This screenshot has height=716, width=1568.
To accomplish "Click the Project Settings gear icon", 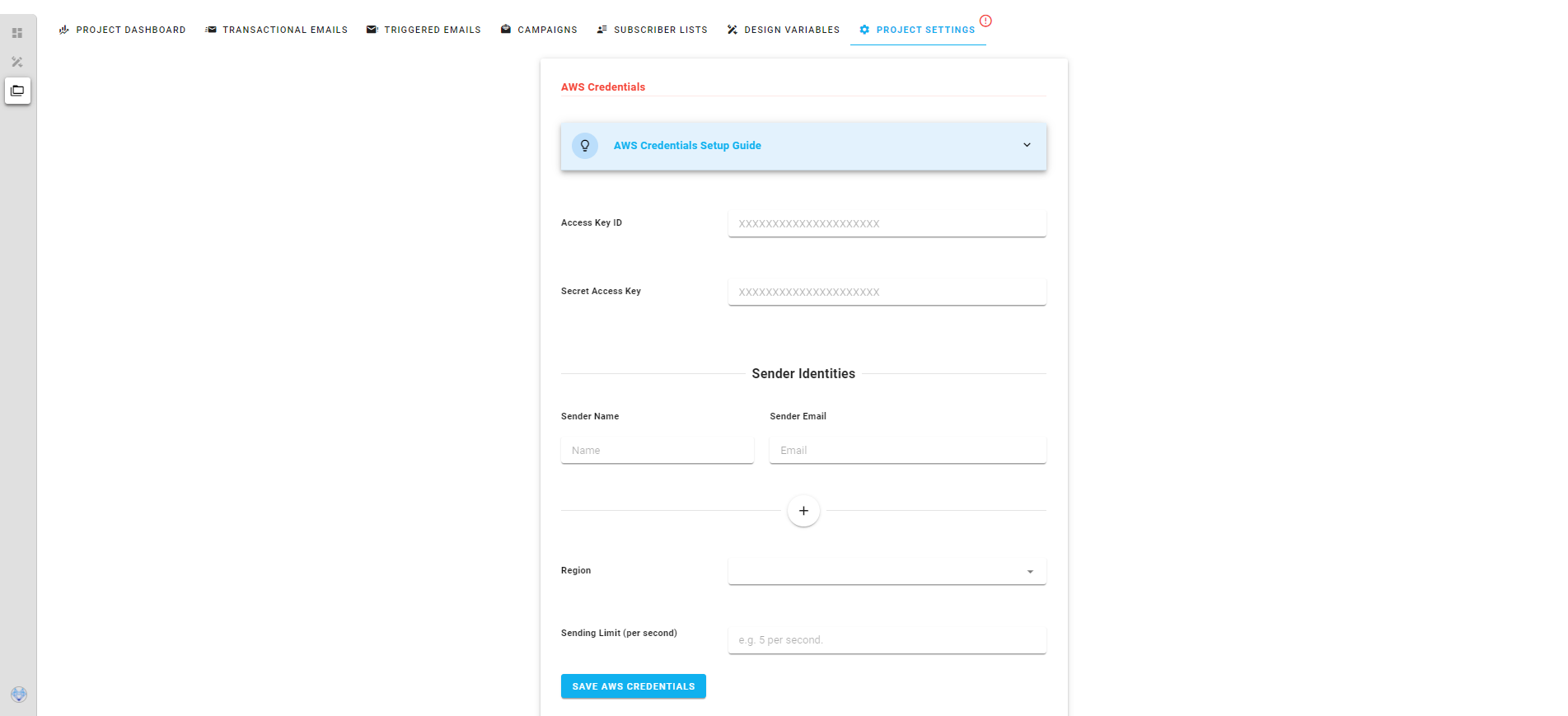I will coord(864,30).
